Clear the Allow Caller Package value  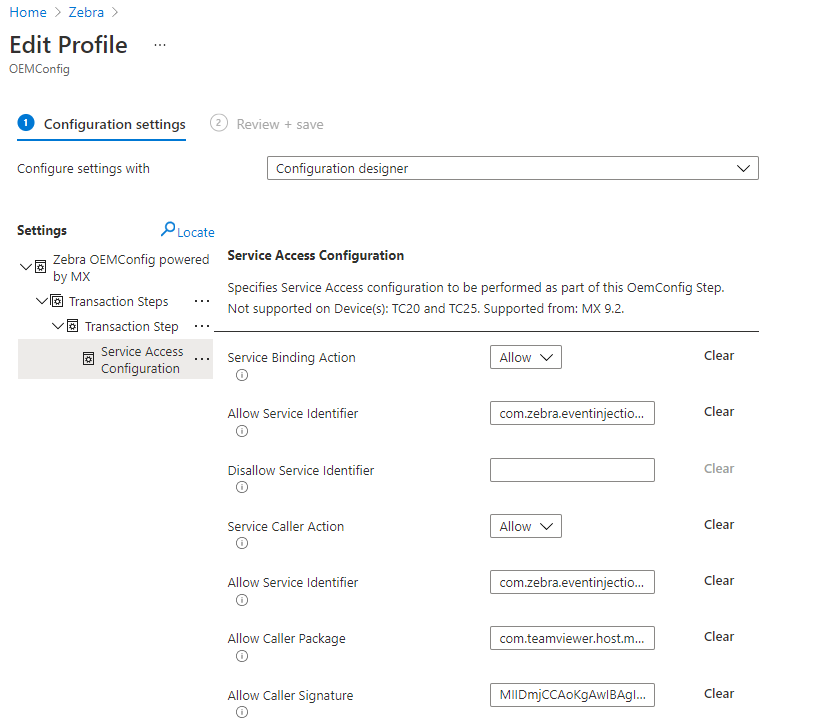(718, 636)
